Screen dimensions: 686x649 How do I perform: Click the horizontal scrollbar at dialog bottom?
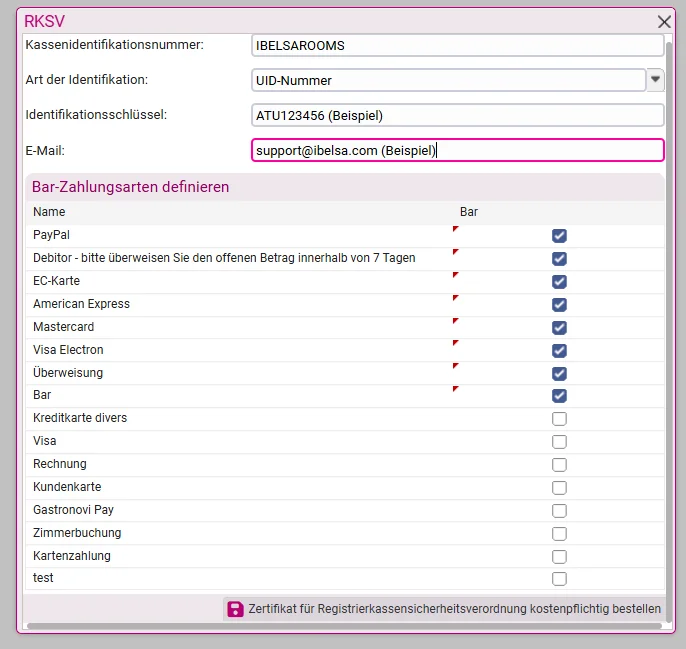[x=344, y=626]
